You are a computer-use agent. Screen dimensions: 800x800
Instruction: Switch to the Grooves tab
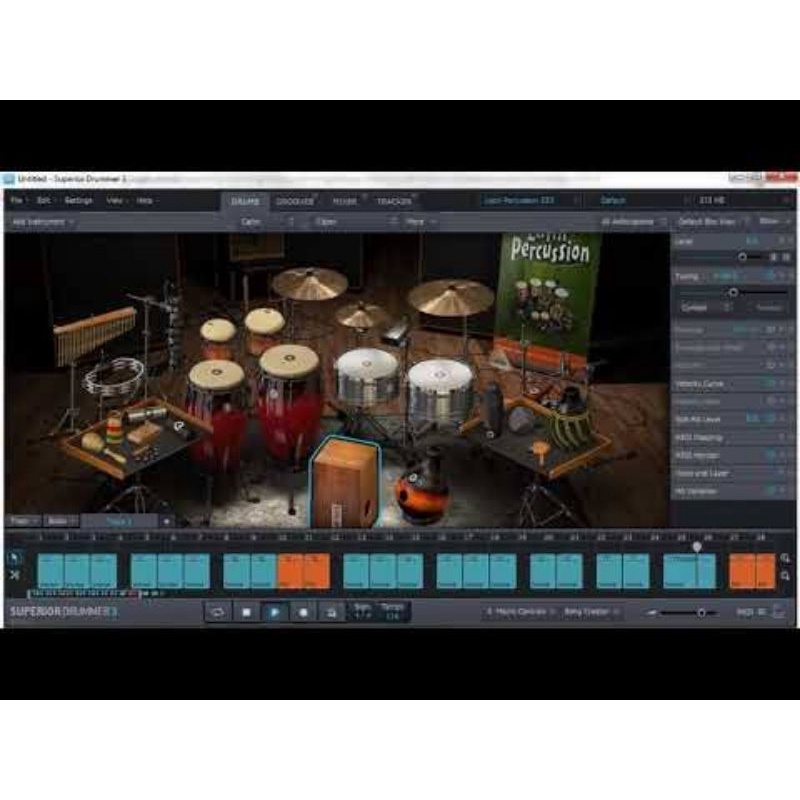point(294,200)
